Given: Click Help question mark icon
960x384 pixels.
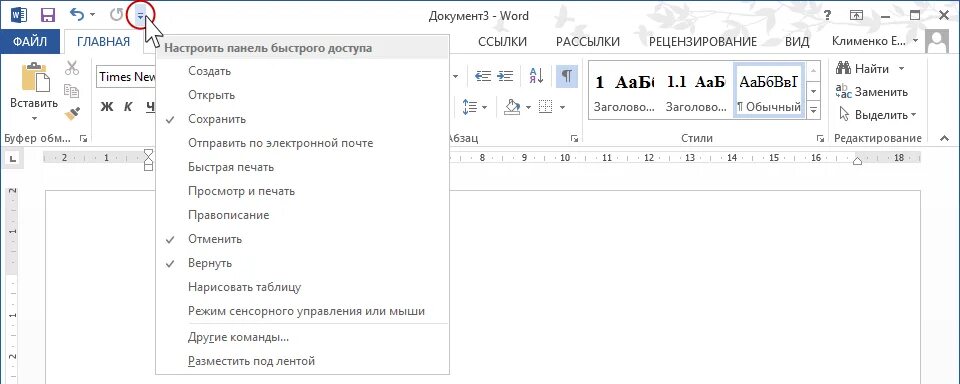Looking at the screenshot, I should (x=827, y=15).
